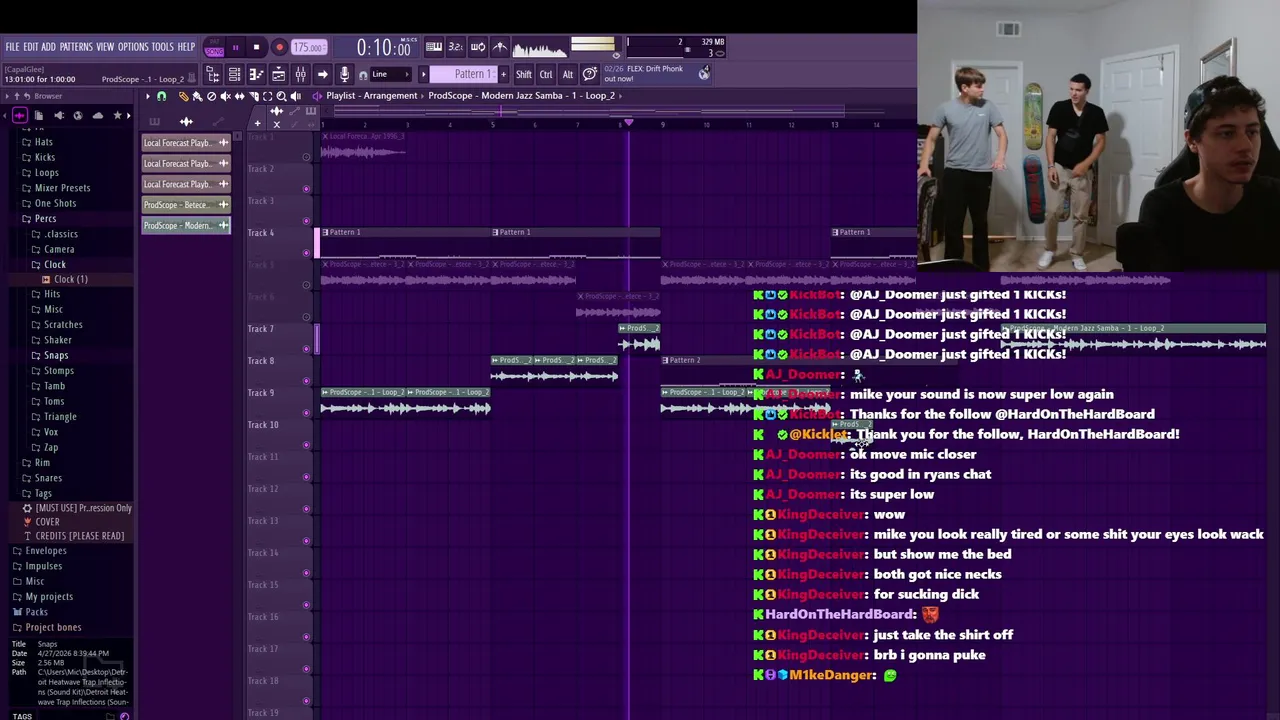Viewport: 1280px width, 720px height.
Task: Click the files icon in Browser tabs
Action: pos(39,115)
